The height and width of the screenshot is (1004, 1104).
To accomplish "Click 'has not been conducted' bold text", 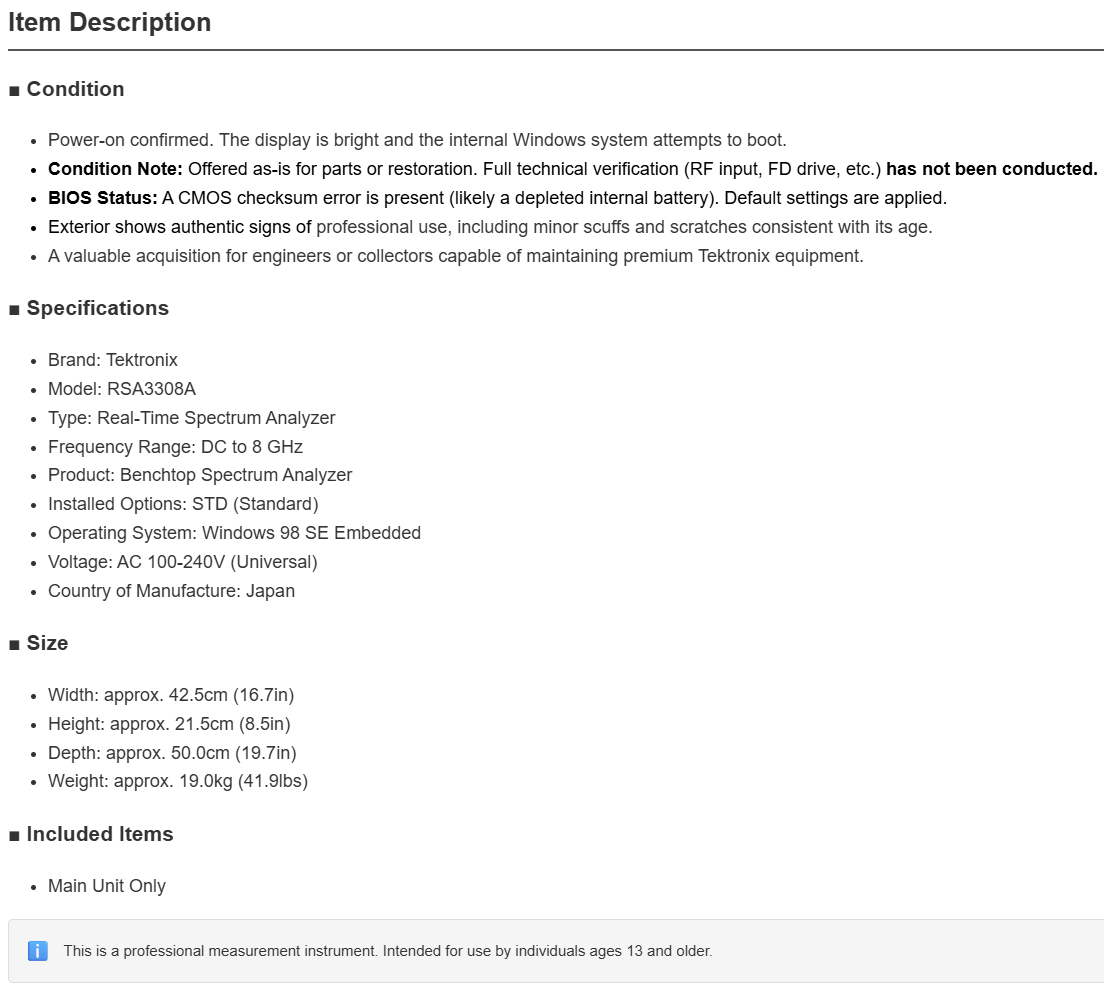I will coord(991,169).
